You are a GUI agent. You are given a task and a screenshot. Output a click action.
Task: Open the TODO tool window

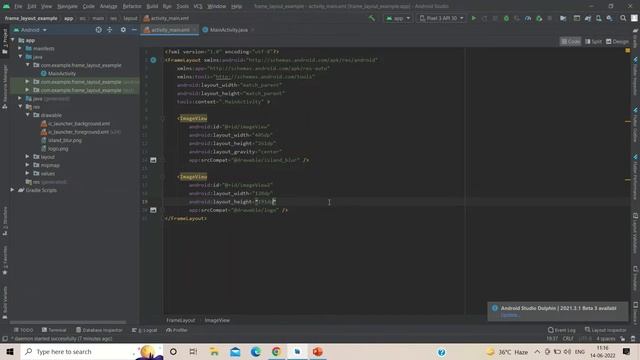pyautogui.click(x=24, y=330)
